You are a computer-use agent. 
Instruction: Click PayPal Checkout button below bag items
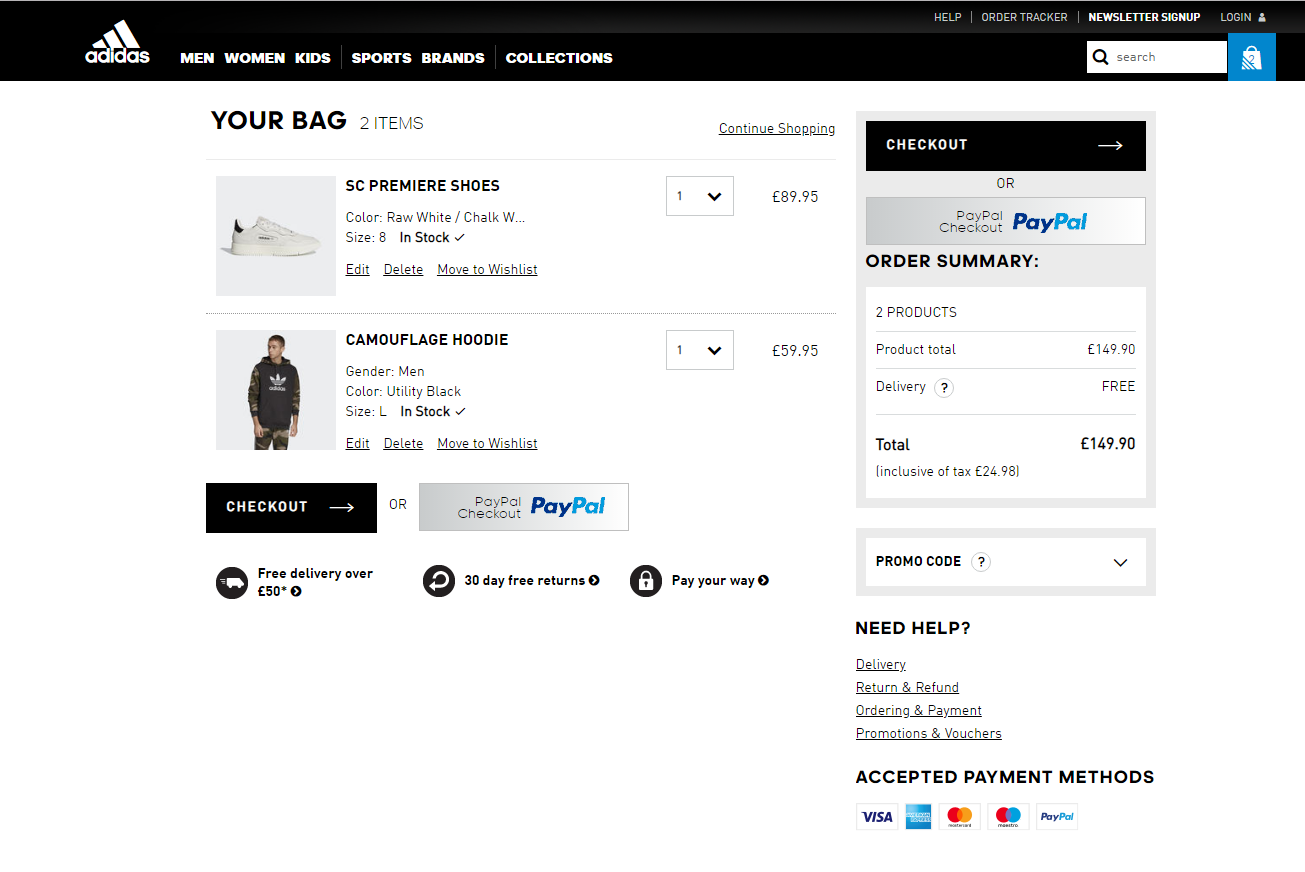[x=524, y=507]
